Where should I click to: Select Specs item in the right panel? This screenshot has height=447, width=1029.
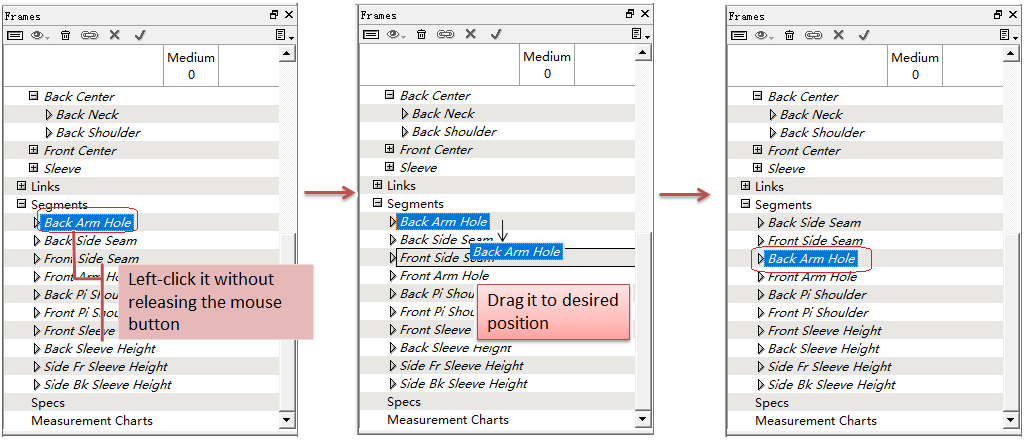tap(772, 403)
